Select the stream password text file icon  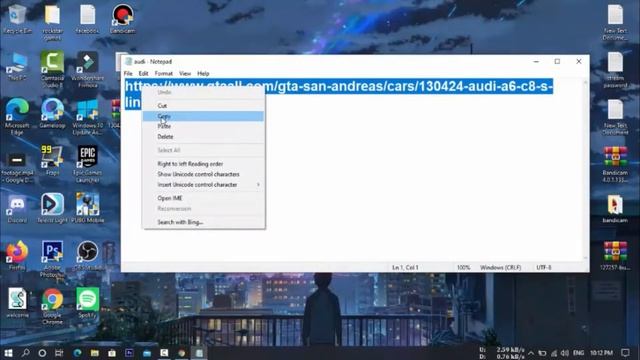coord(615,70)
